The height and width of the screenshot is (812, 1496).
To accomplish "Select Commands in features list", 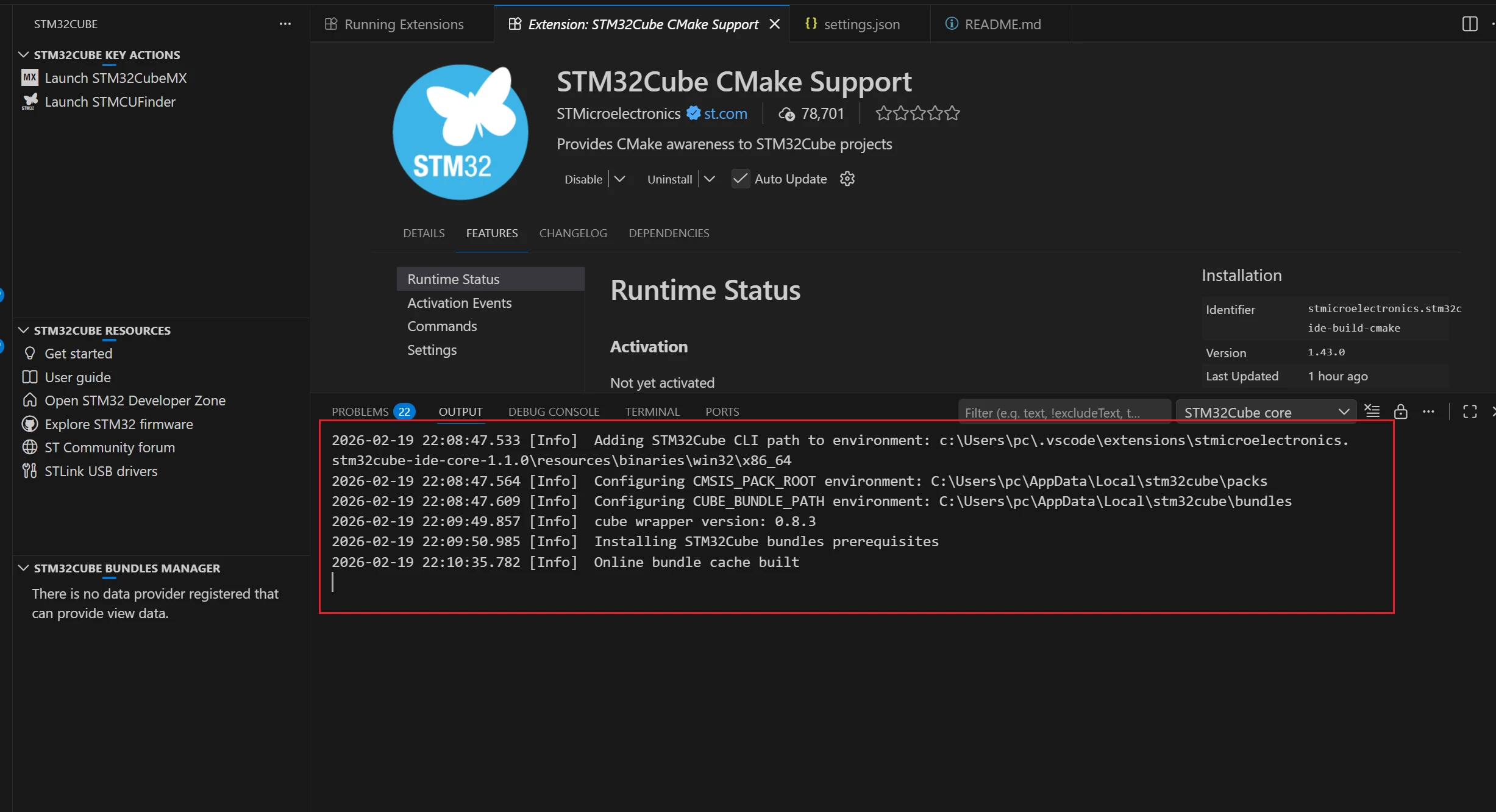I will pos(490,326).
